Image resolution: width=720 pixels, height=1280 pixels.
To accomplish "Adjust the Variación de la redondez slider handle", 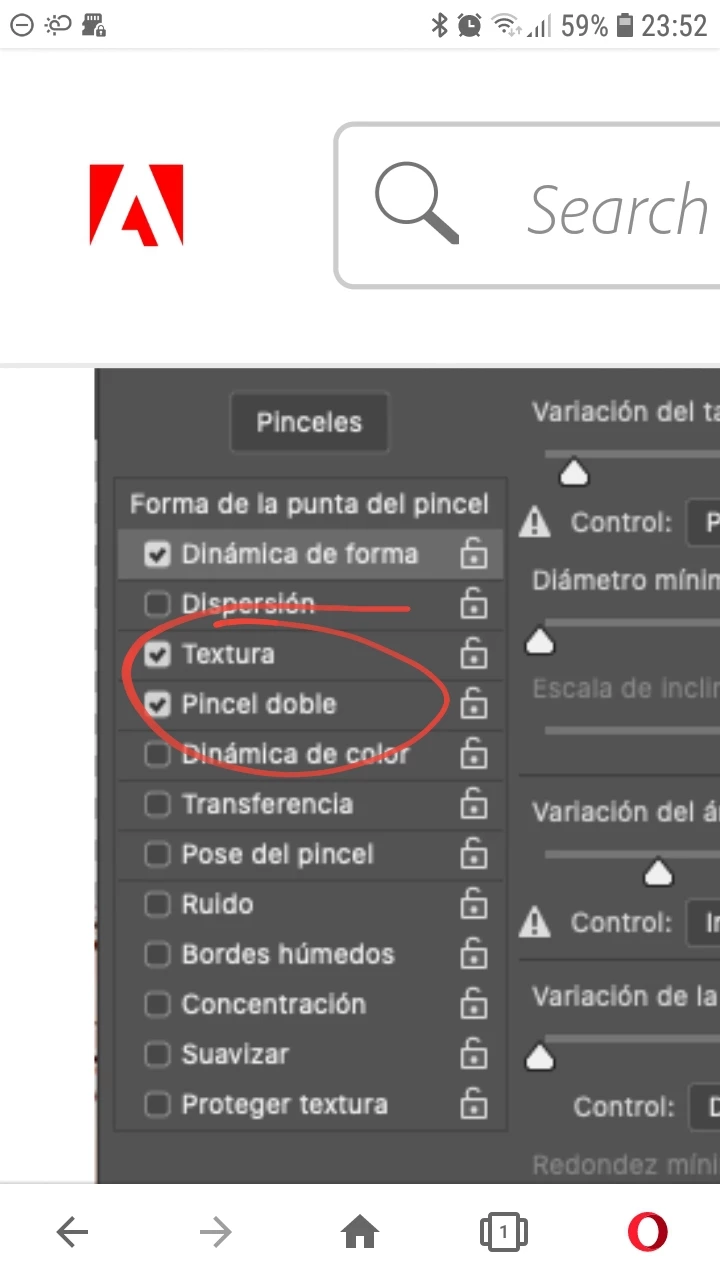I will tap(540, 1056).
